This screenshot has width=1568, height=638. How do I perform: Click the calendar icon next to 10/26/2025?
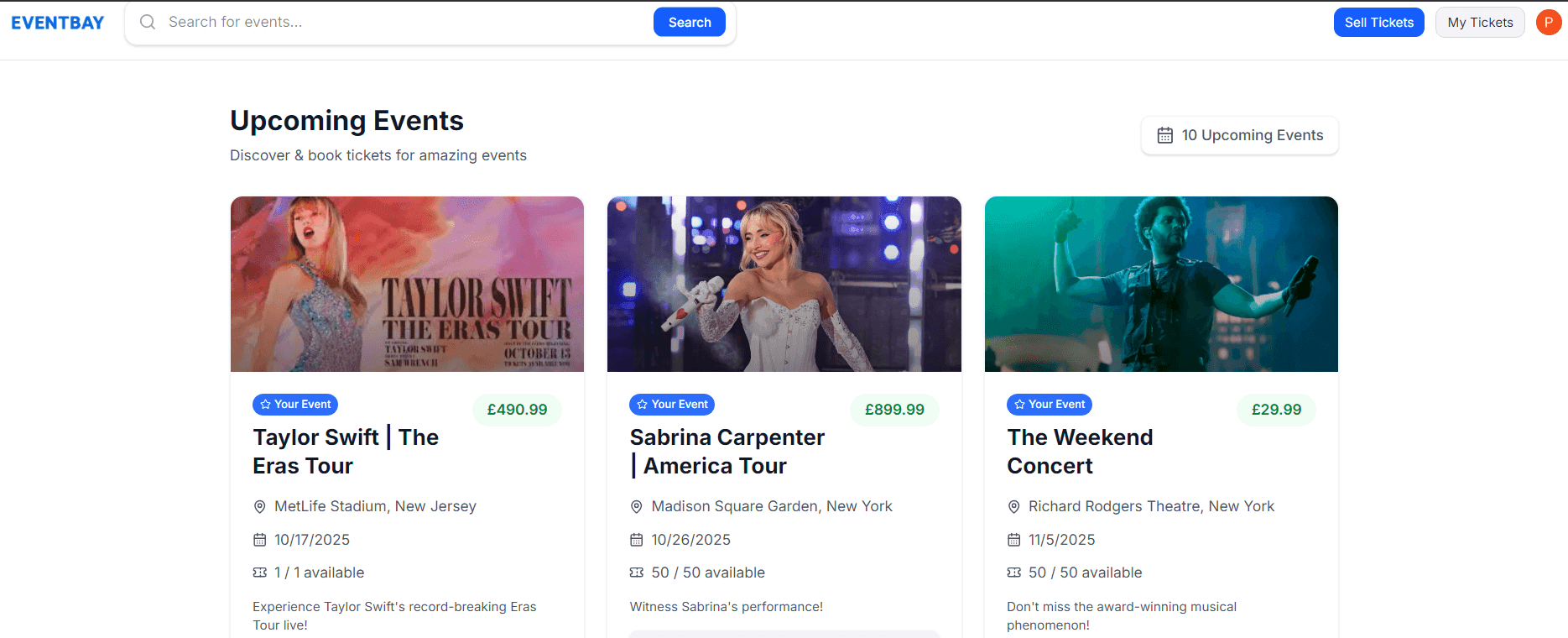(x=637, y=540)
